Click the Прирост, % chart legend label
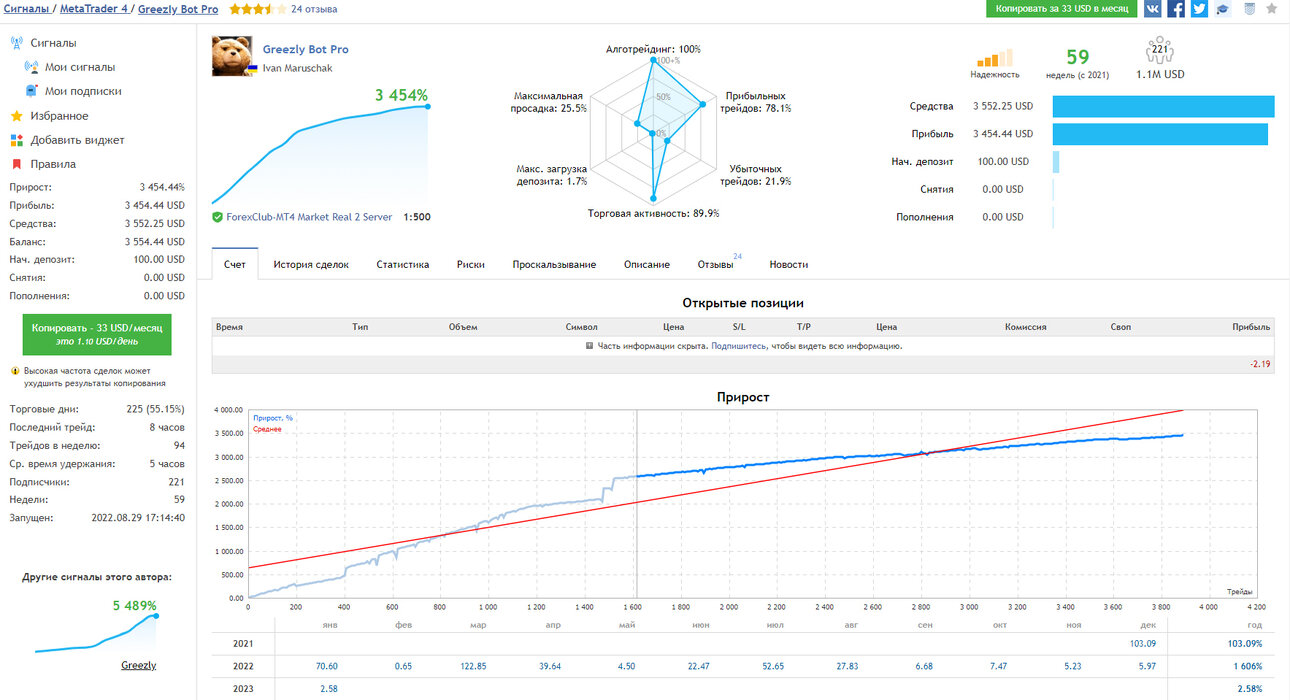Viewport: 1290px width, 700px height. click(273, 418)
